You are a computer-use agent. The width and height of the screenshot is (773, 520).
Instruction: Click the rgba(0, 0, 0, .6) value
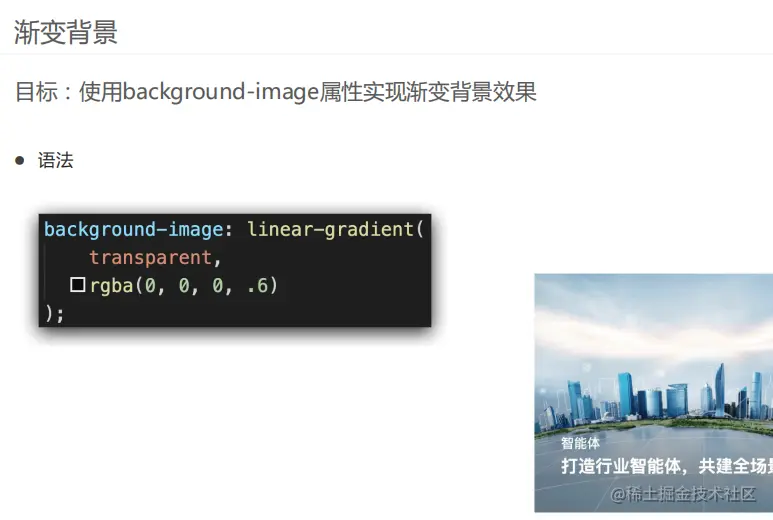[x=184, y=285]
